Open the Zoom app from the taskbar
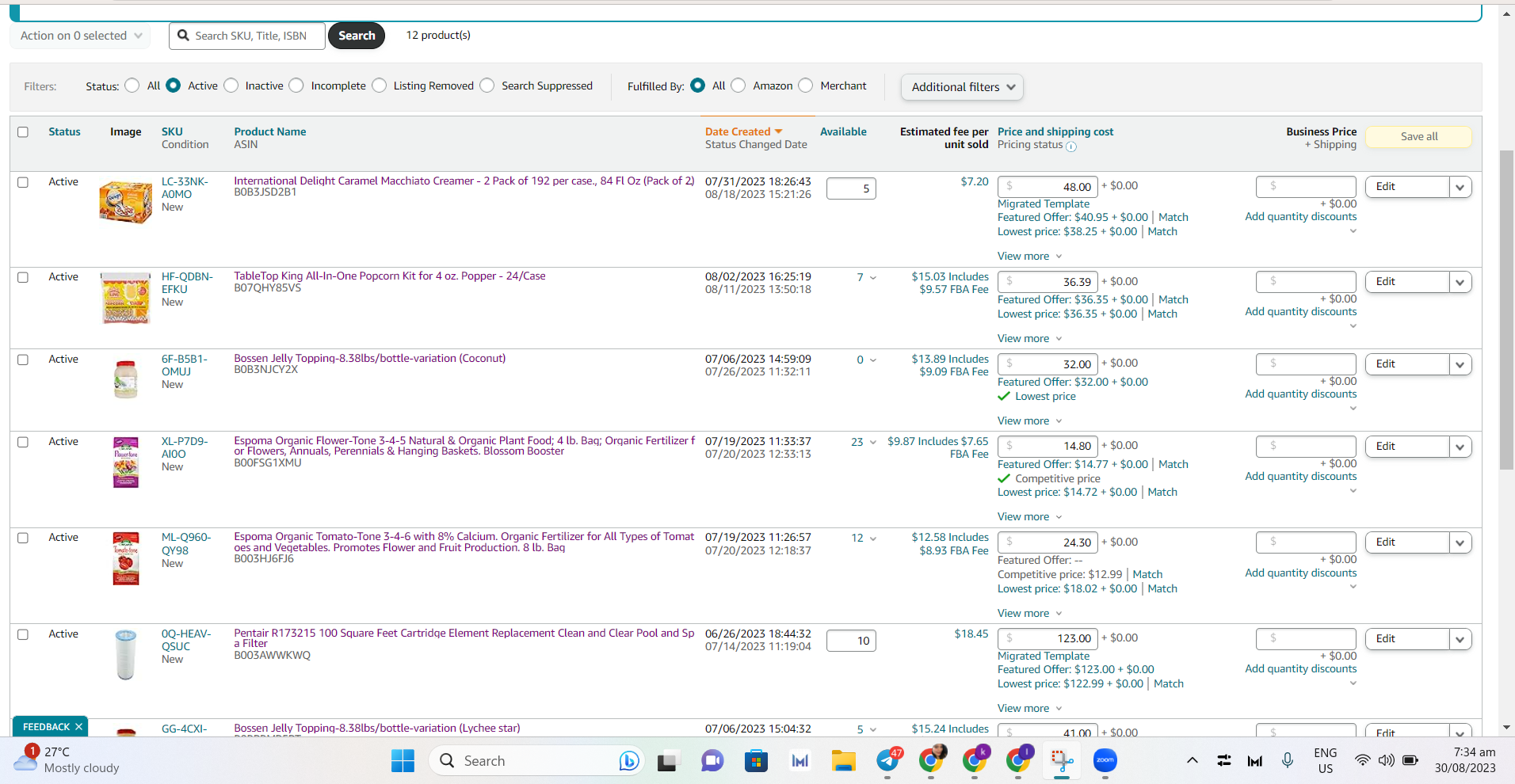1515x784 pixels. point(1105,761)
